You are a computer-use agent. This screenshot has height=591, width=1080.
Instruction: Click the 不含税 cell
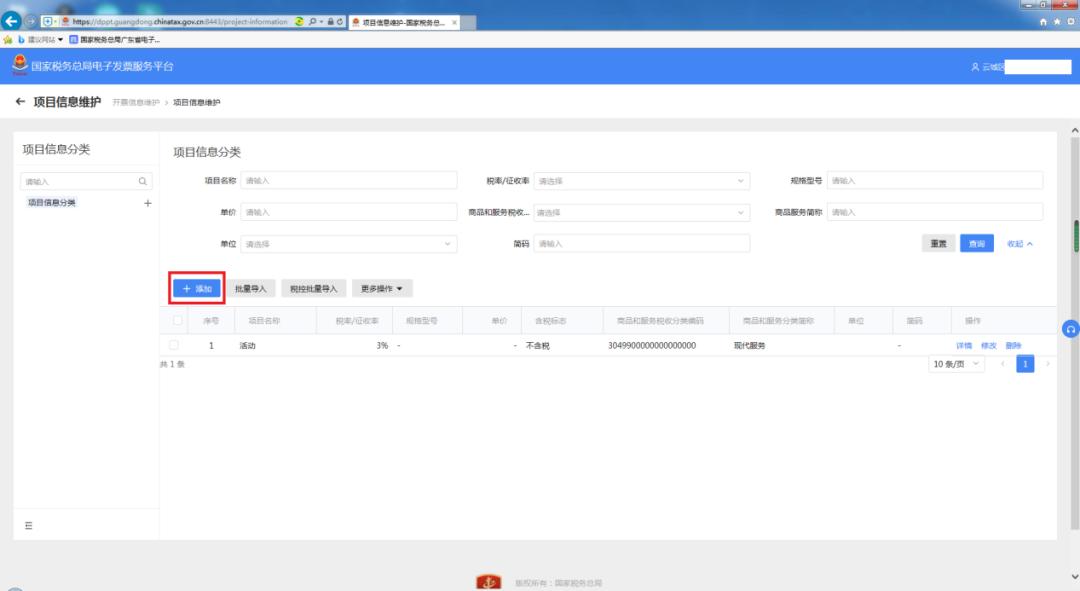(537, 346)
